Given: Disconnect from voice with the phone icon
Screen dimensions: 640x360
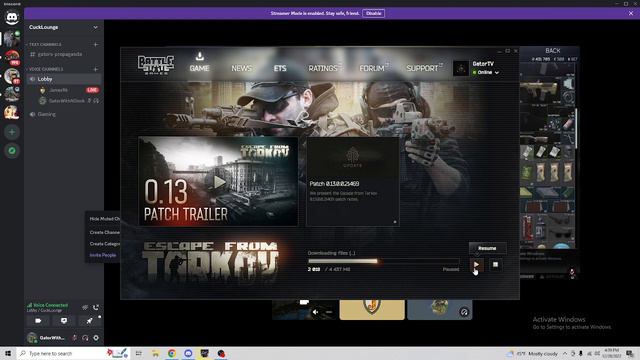Looking at the screenshot, I should point(96,307).
